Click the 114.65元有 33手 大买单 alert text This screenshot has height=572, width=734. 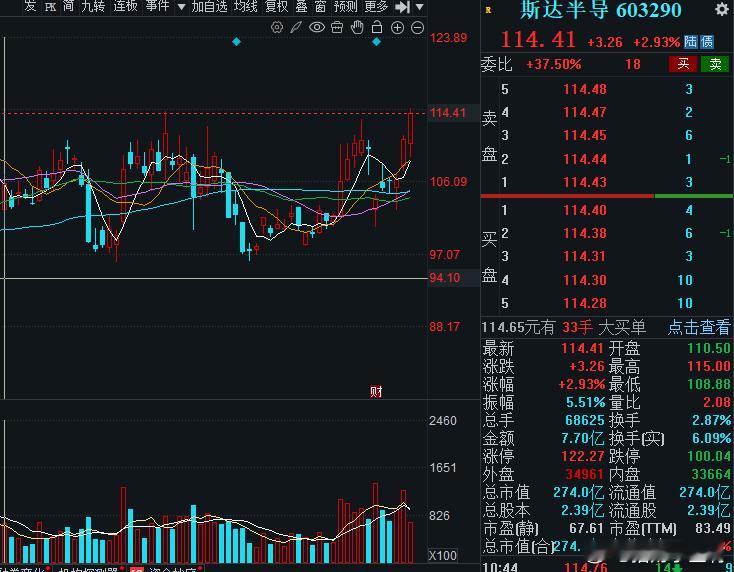(x=564, y=327)
